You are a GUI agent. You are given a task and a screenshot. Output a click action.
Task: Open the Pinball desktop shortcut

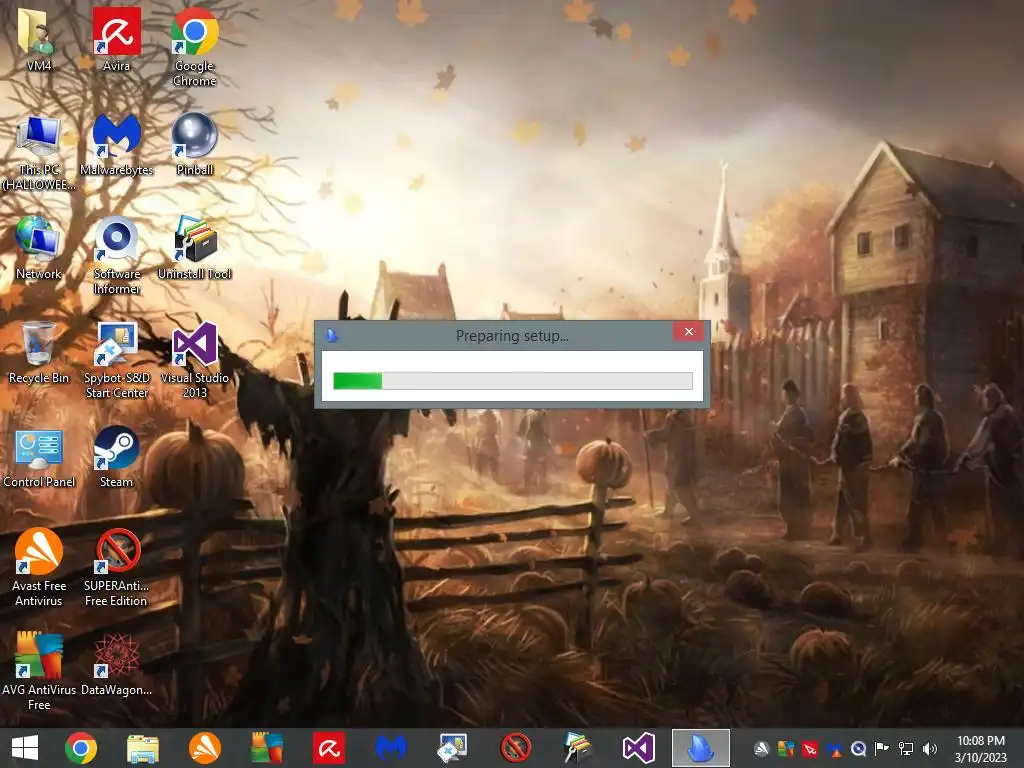[x=195, y=144]
